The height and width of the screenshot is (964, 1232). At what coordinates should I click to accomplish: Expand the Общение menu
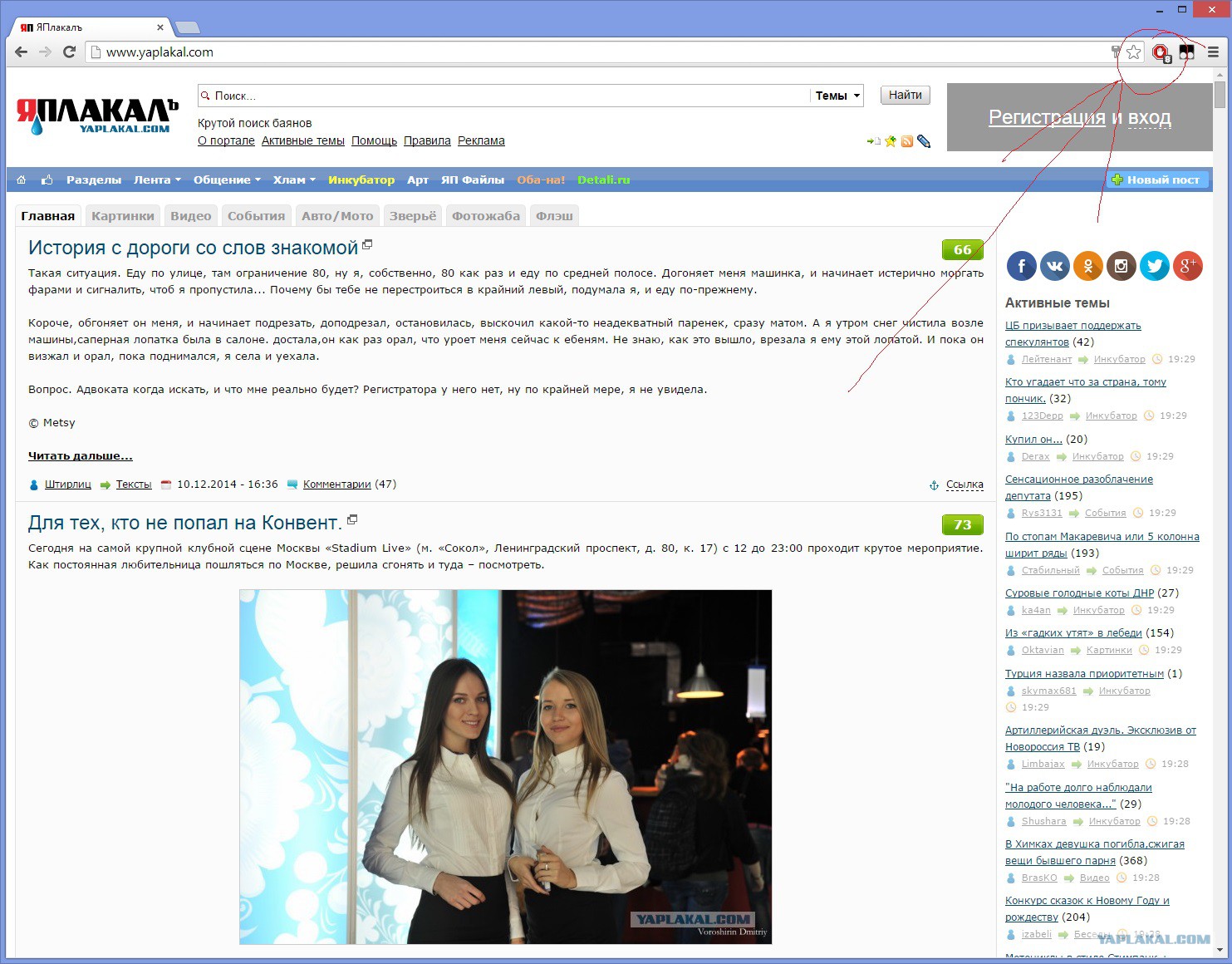coord(227,180)
